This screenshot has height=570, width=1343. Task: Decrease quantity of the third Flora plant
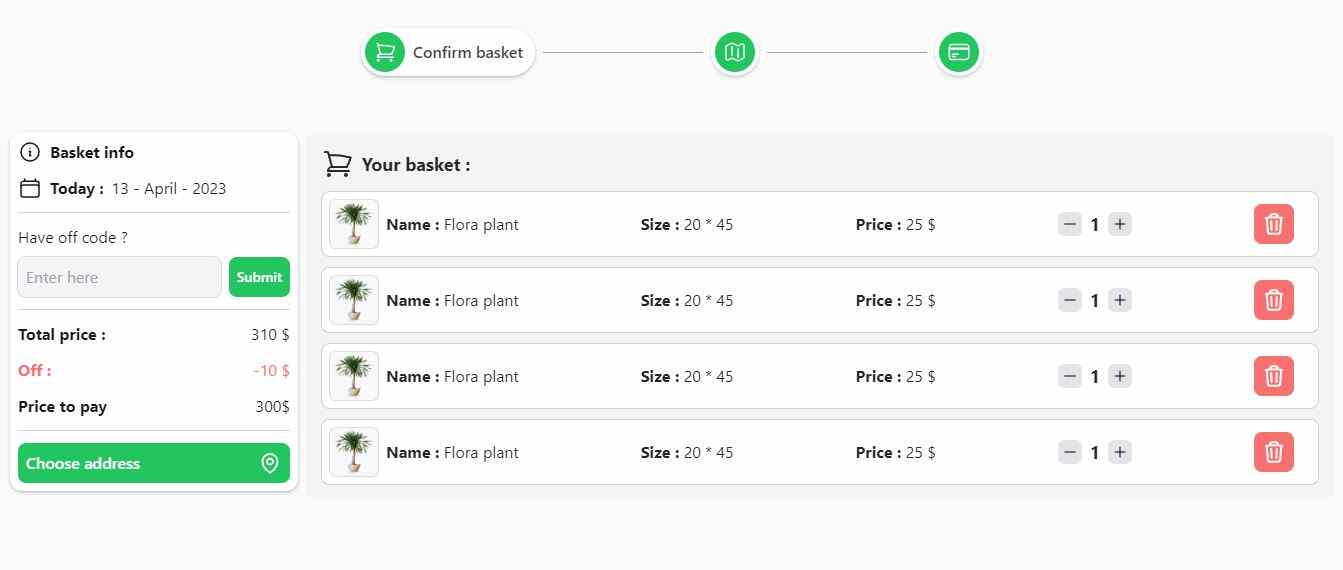[1070, 376]
